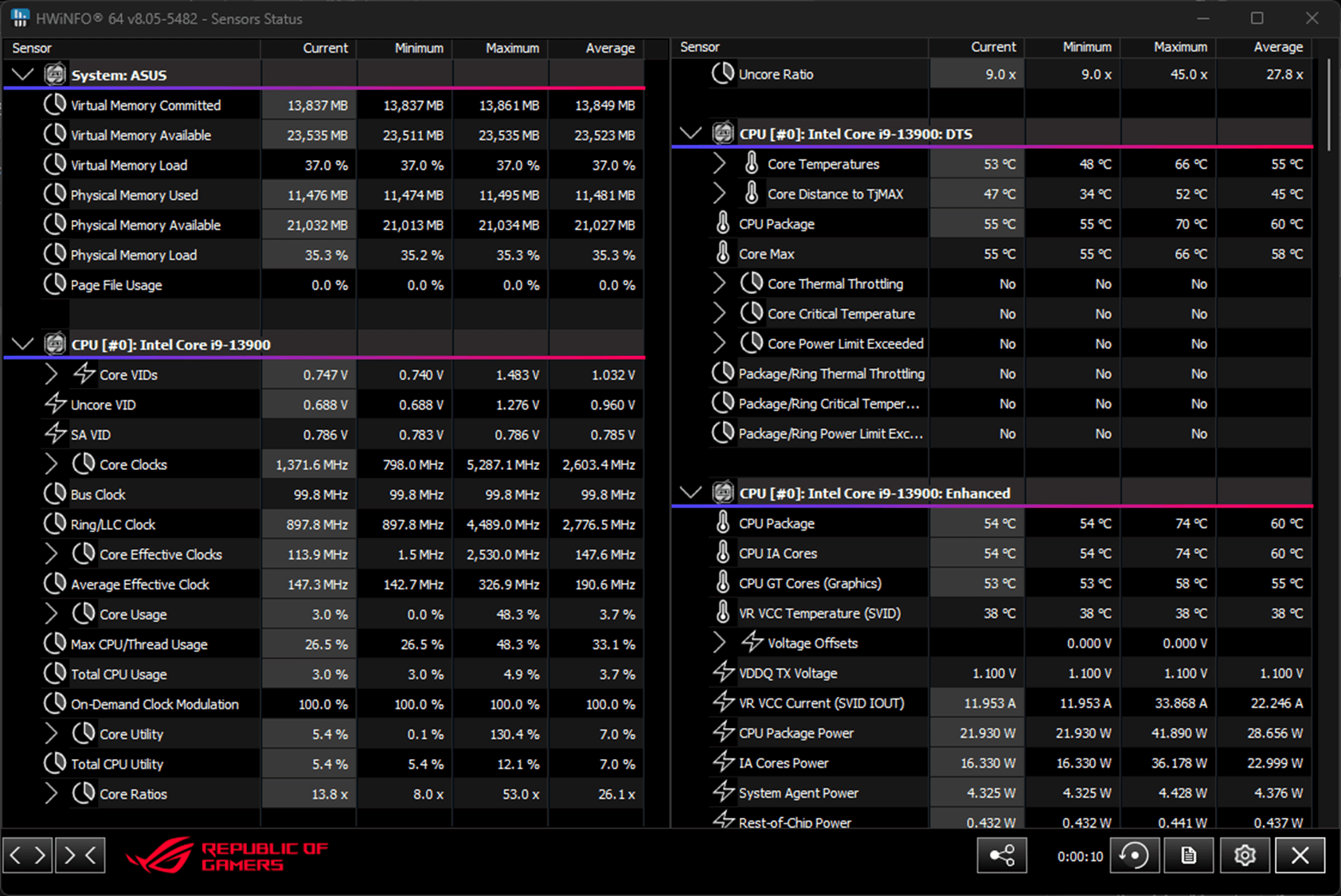Screen dimensions: 1341x896
Task: Collapse the System: ASUS sensor group
Action: (x=22, y=74)
